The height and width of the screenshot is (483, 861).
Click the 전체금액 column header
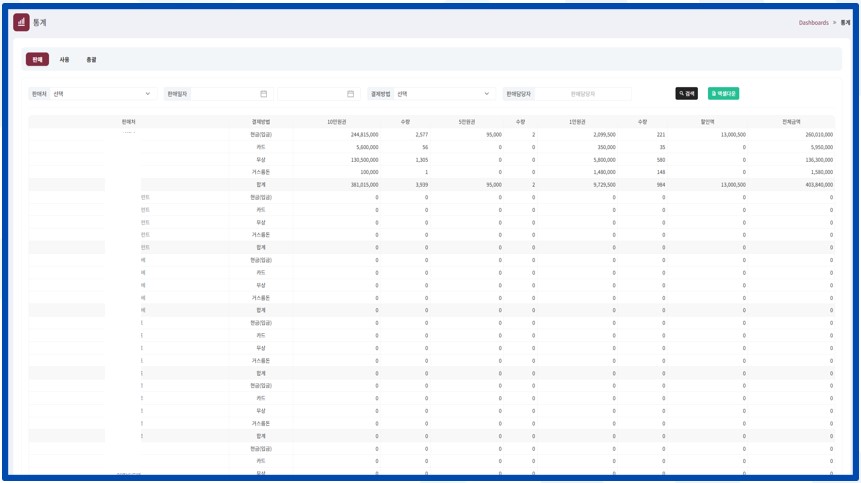(790, 121)
